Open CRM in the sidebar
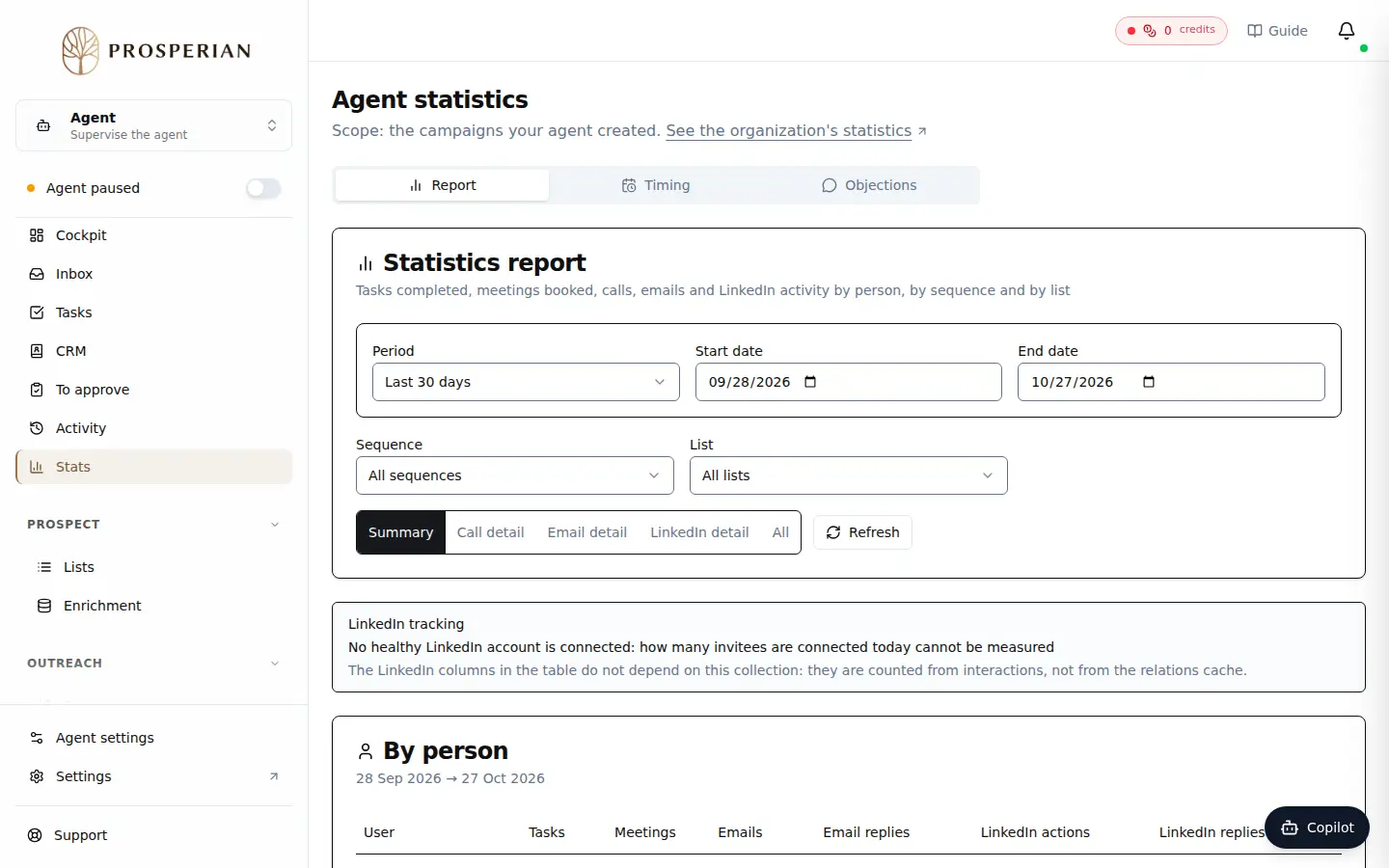The width and height of the screenshot is (1389, 868). [154, 351]
